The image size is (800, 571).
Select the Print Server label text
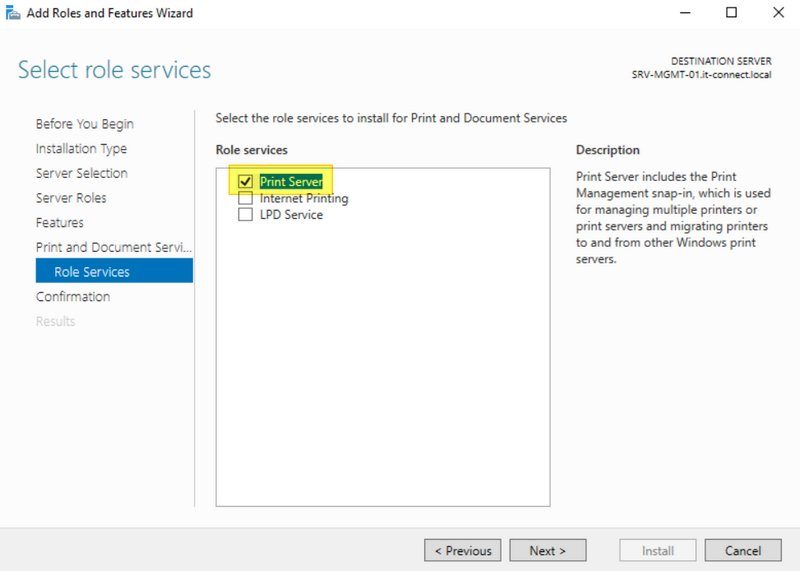(x=291, y=182)
